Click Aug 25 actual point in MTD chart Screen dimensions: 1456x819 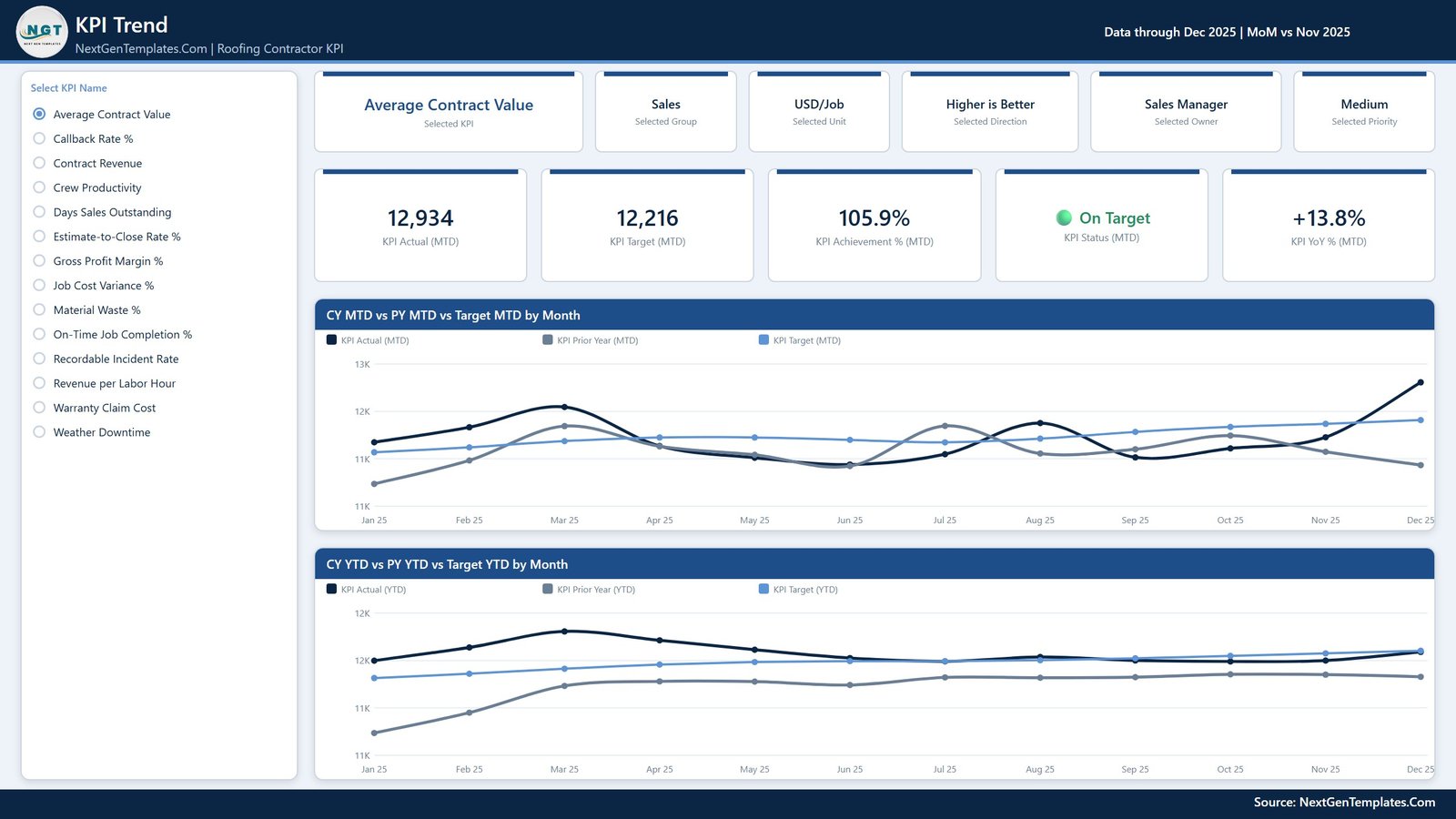pos(1040,423)
